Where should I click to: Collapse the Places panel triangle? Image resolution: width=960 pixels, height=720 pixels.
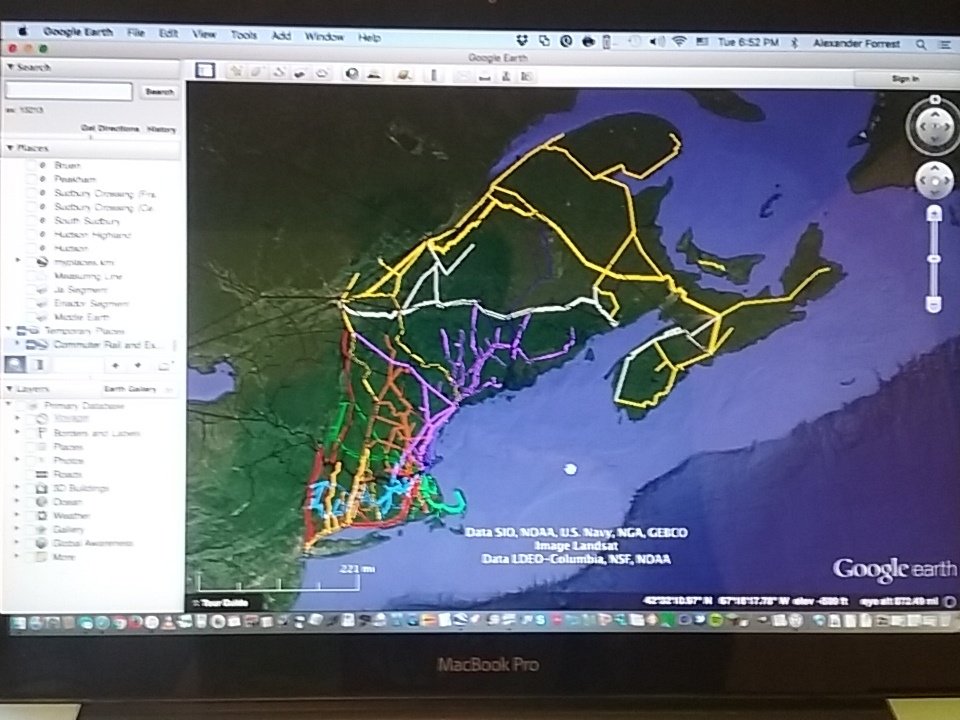pos(10,148)
